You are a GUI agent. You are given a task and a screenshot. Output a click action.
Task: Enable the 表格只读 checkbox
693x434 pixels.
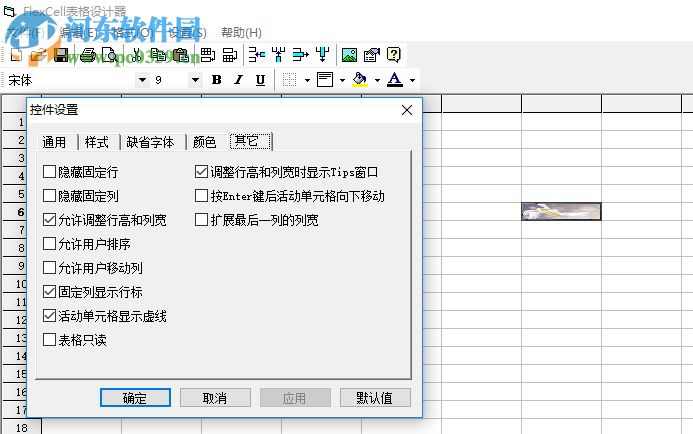pyautogui.click(x=49, y=340)
